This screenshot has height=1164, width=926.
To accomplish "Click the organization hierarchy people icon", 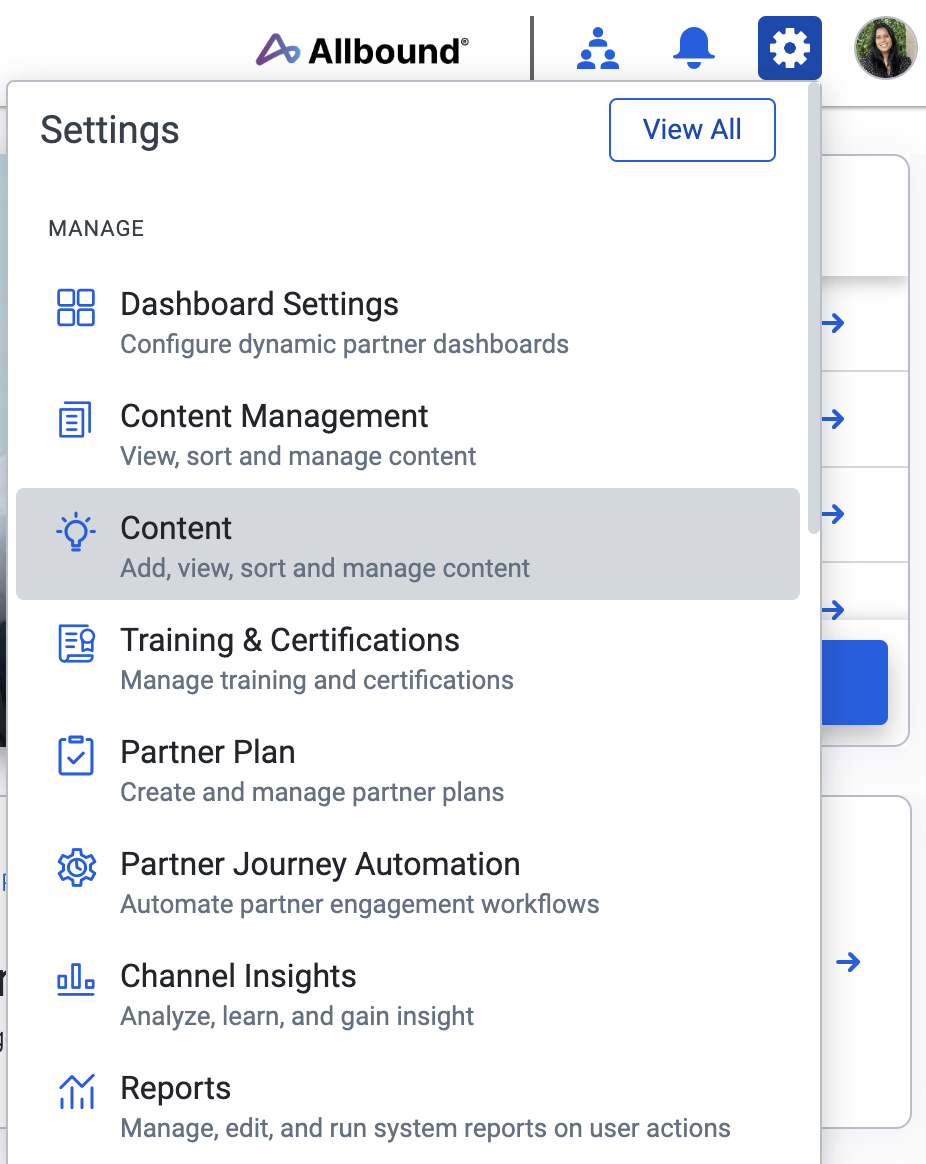I will coord(598,48).
